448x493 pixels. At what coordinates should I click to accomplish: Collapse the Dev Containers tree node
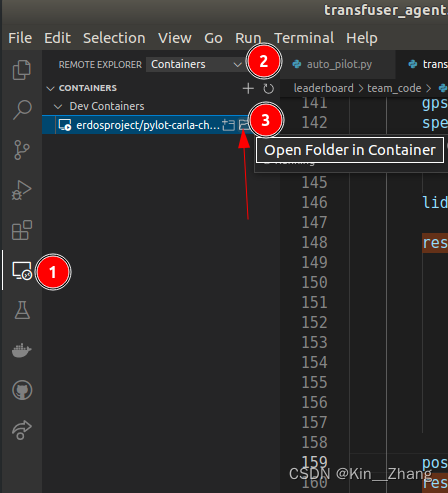point(58,107)
